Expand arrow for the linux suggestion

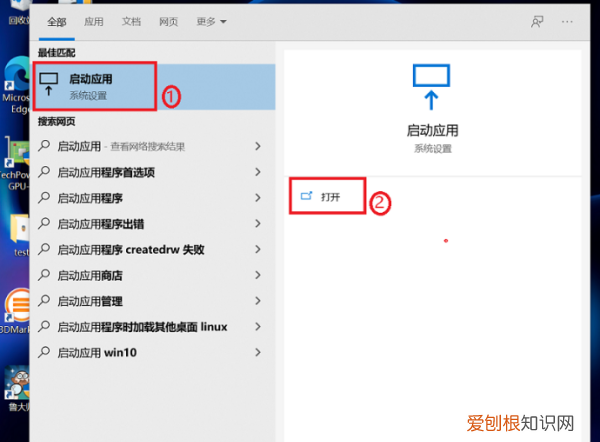[258, 327]
